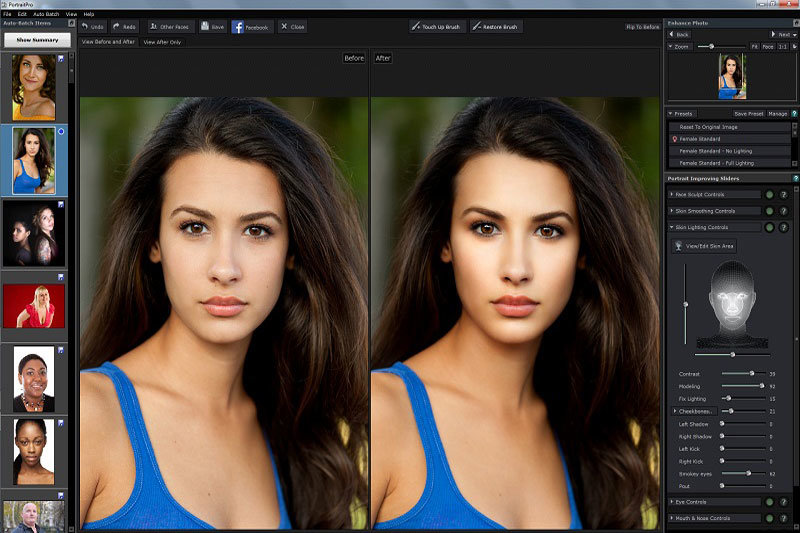Click the Undo arrow icon

tap(86, 27)
